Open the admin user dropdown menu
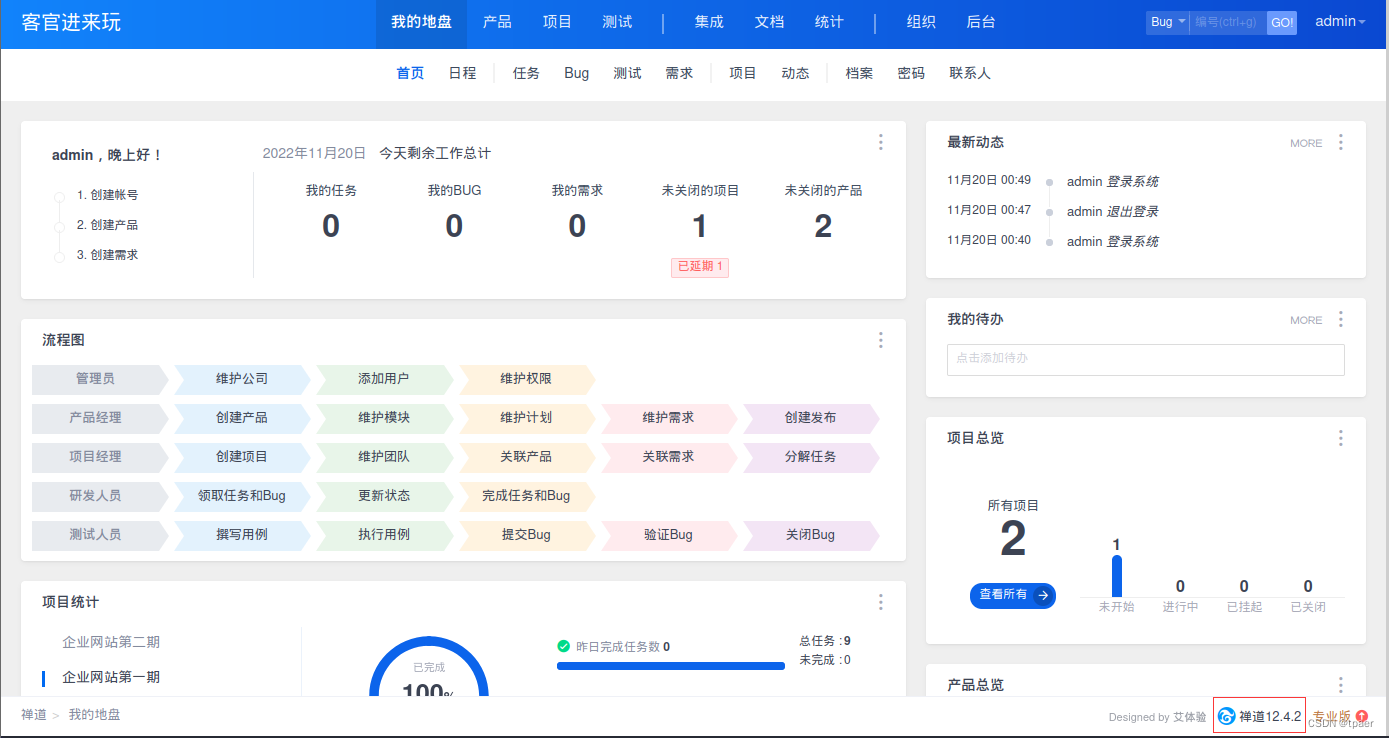The image size is (1389, 738). [x=1340, y=21]
